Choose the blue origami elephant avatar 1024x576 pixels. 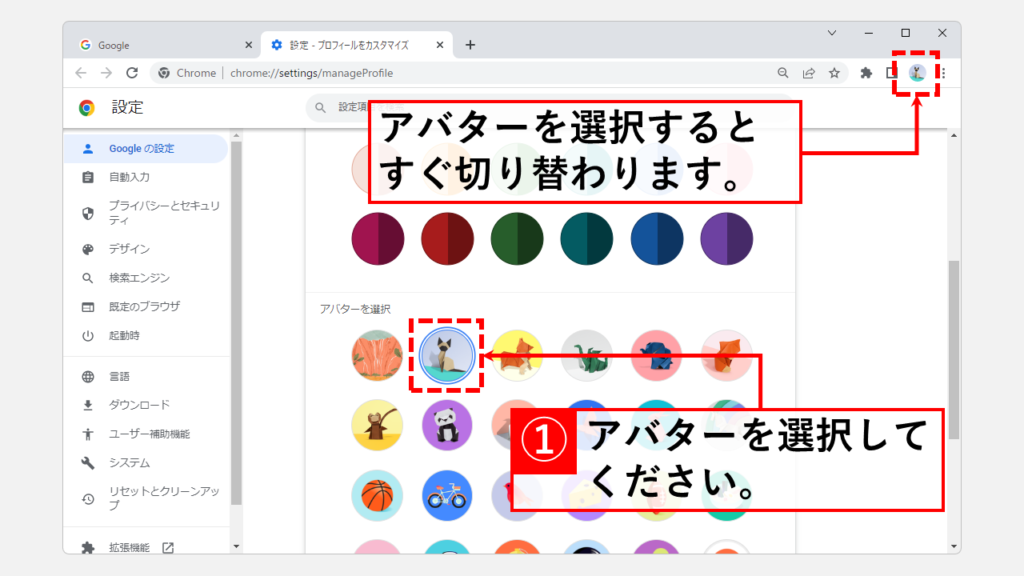[656, 355]
